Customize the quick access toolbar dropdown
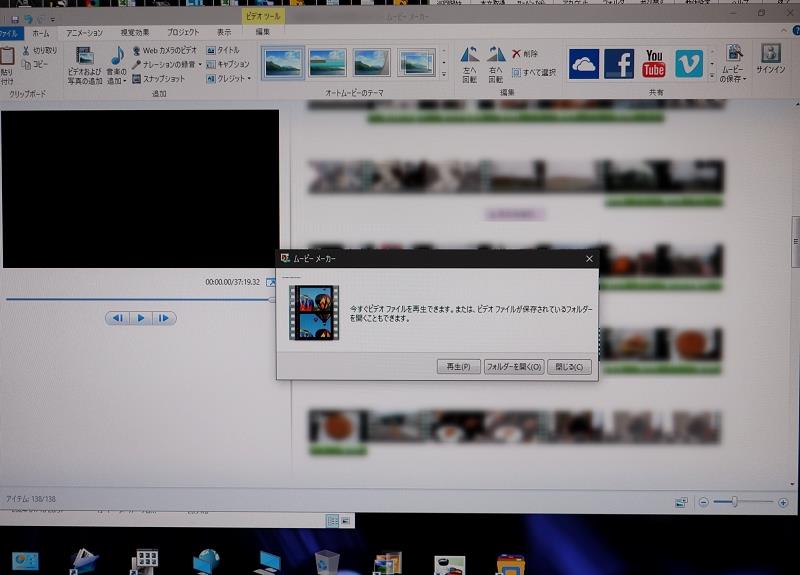The image size is (800, 575). [x=53, y=20]
